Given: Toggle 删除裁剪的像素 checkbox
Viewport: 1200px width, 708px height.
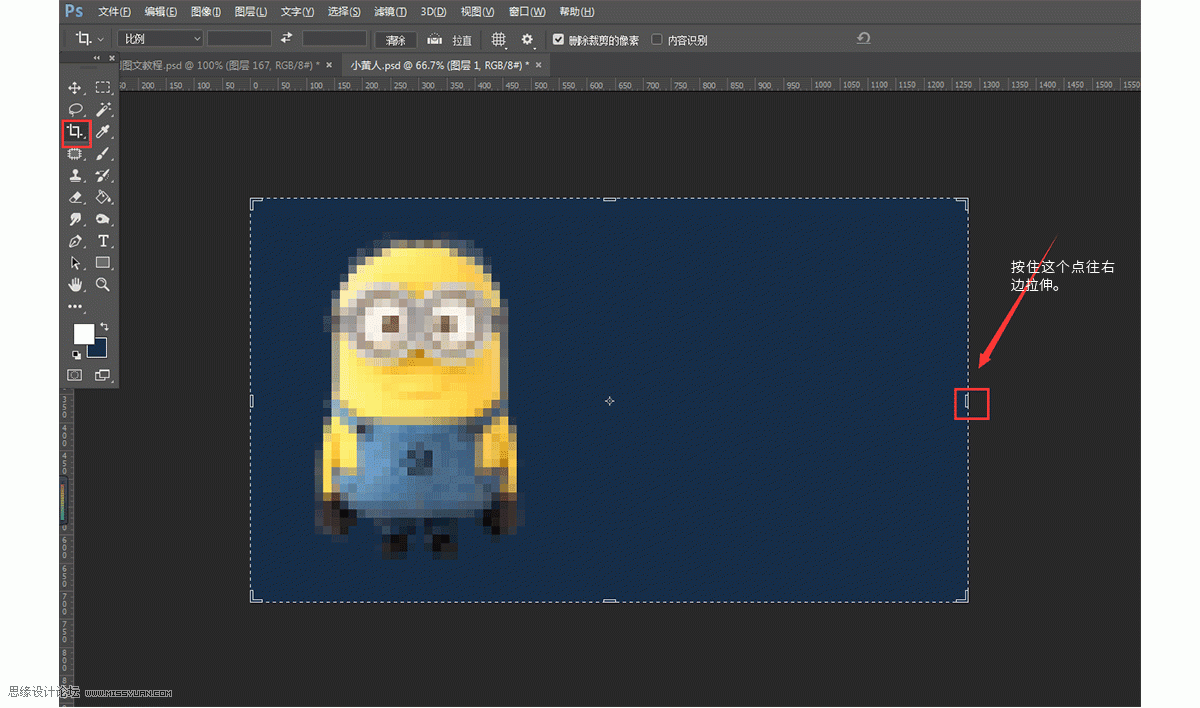Looking at the screenshot, I should coord(559,40).
